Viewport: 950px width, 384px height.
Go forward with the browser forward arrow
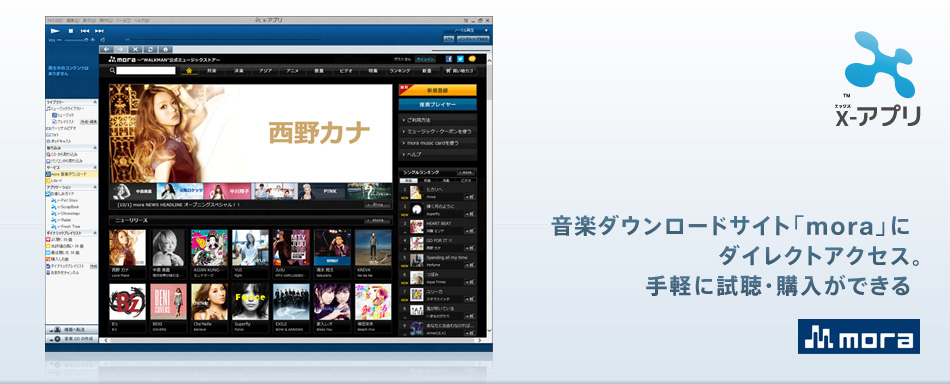point(121,49)
